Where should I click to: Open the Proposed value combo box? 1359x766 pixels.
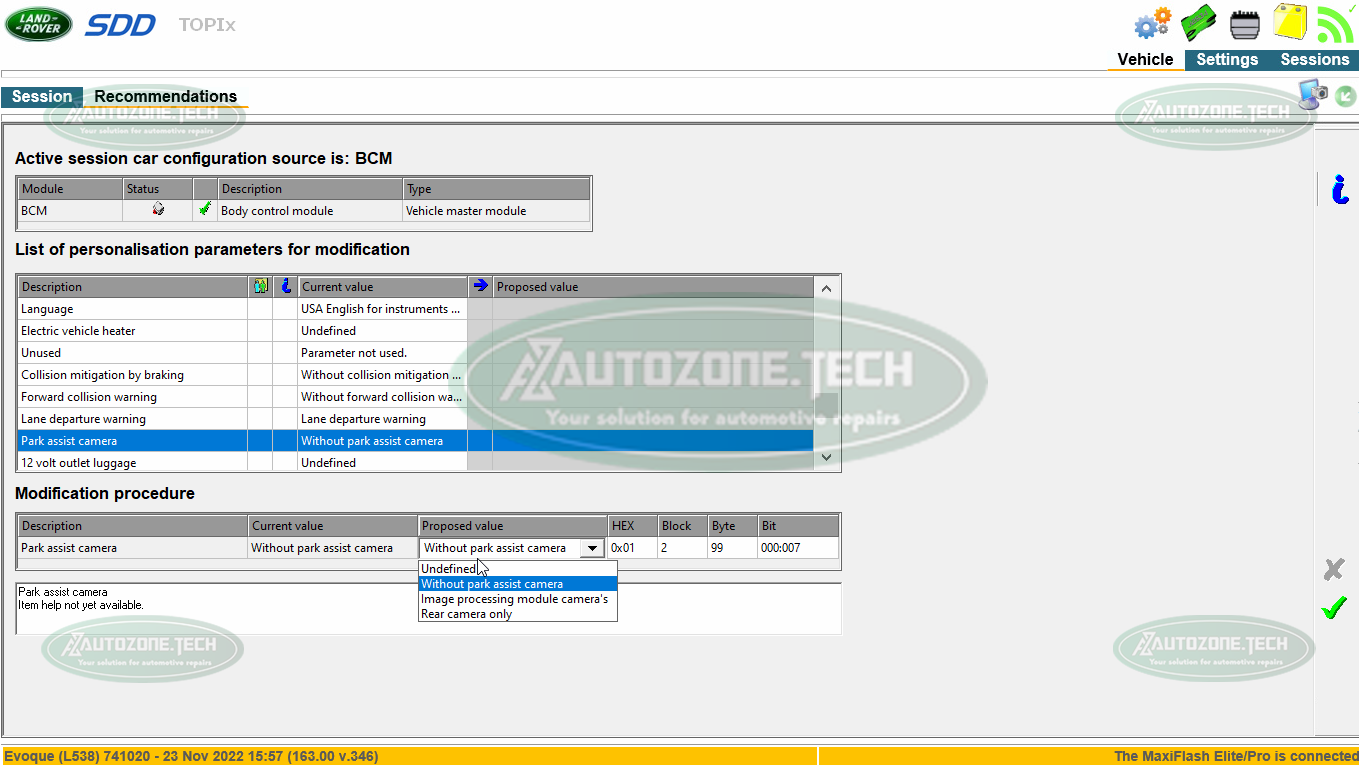tap(591, 548)
